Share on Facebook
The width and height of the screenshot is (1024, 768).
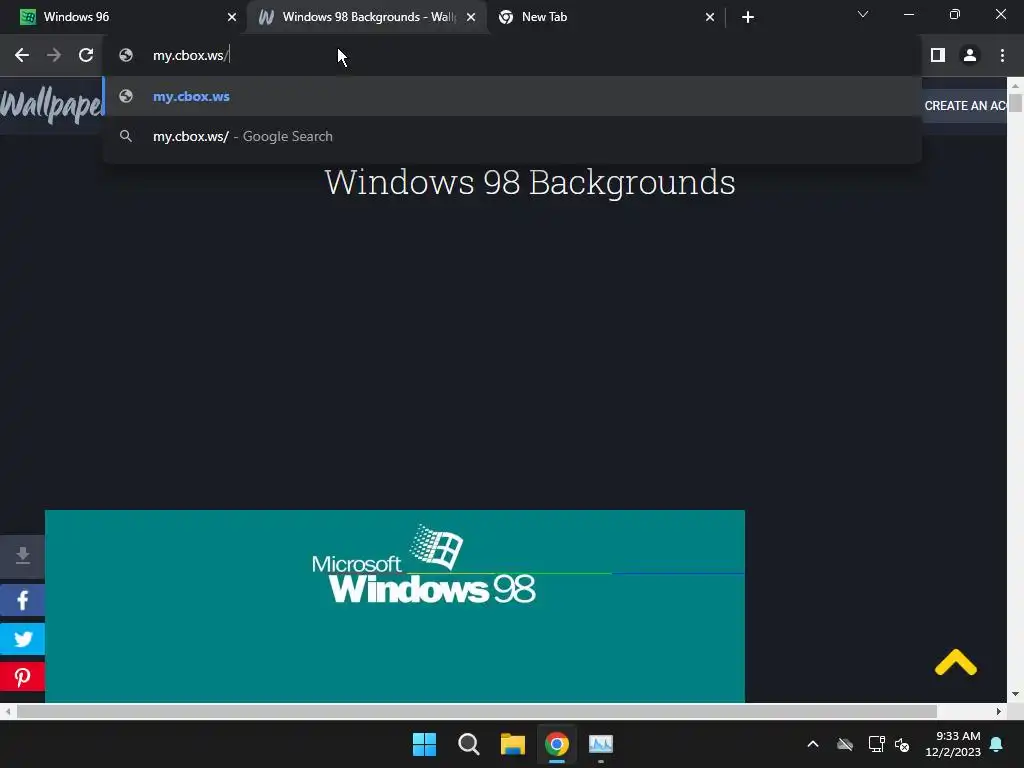22,600
